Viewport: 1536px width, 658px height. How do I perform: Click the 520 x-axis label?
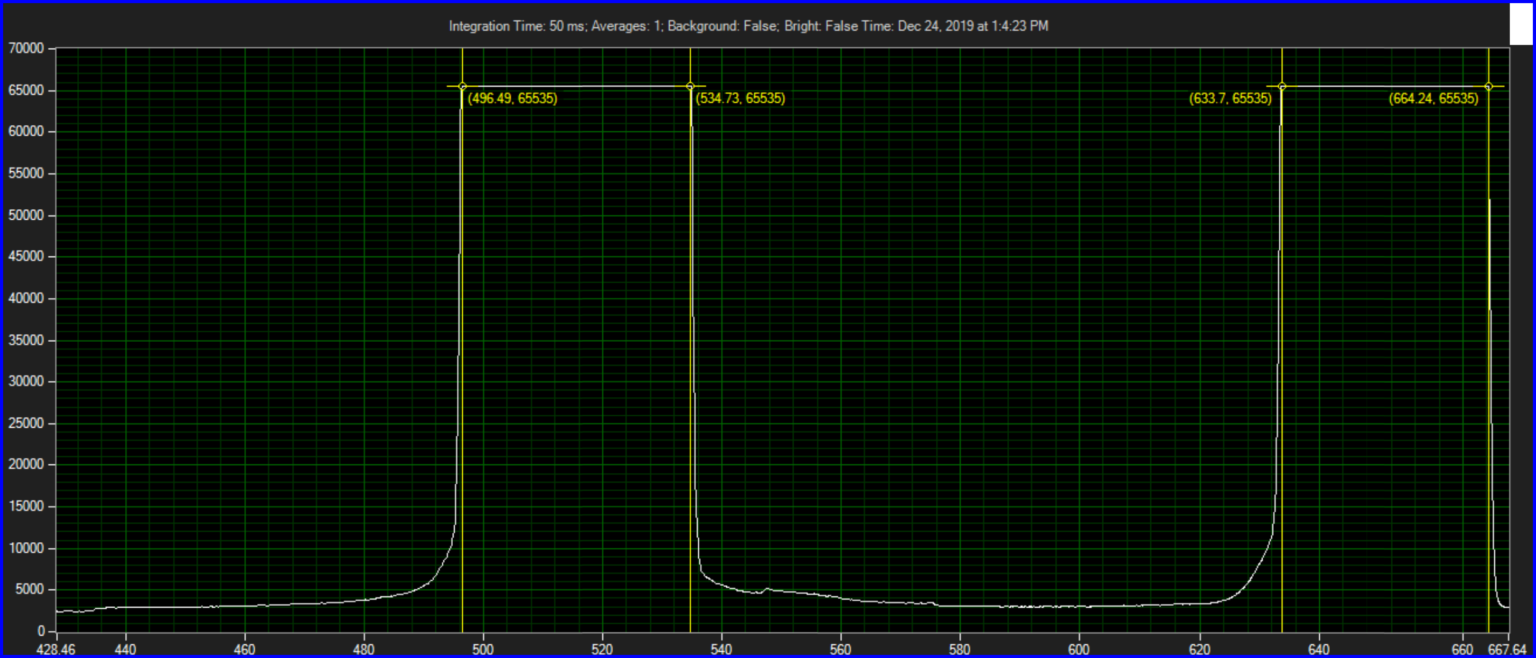[x=603, y=648]
